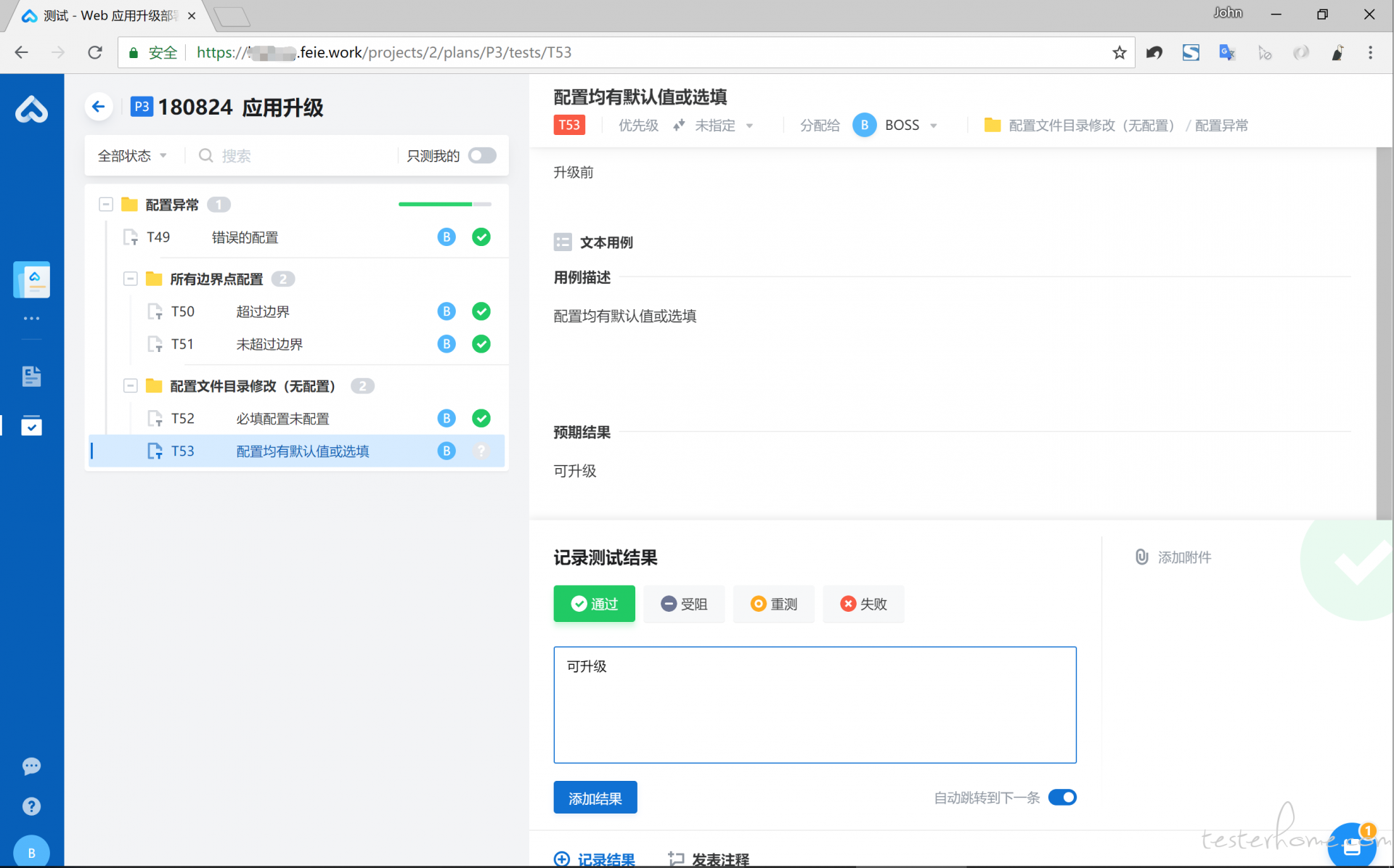1394x868 pixels.
Task: Toggle the 只测我的 switch
Action: (x=482, y=155)
